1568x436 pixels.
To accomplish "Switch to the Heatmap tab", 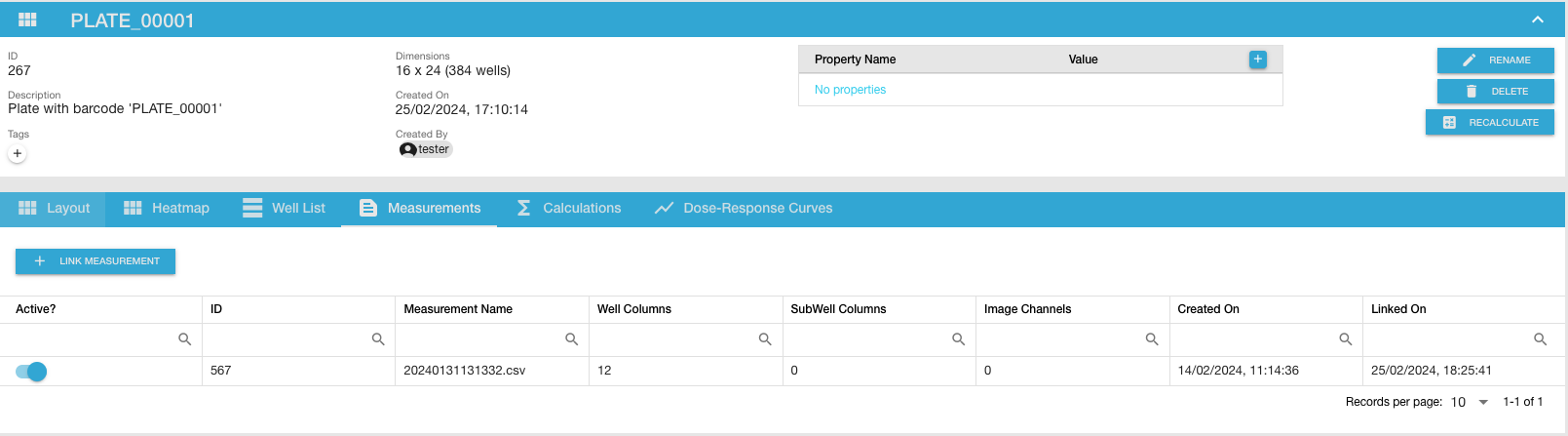I will [167, 208].
